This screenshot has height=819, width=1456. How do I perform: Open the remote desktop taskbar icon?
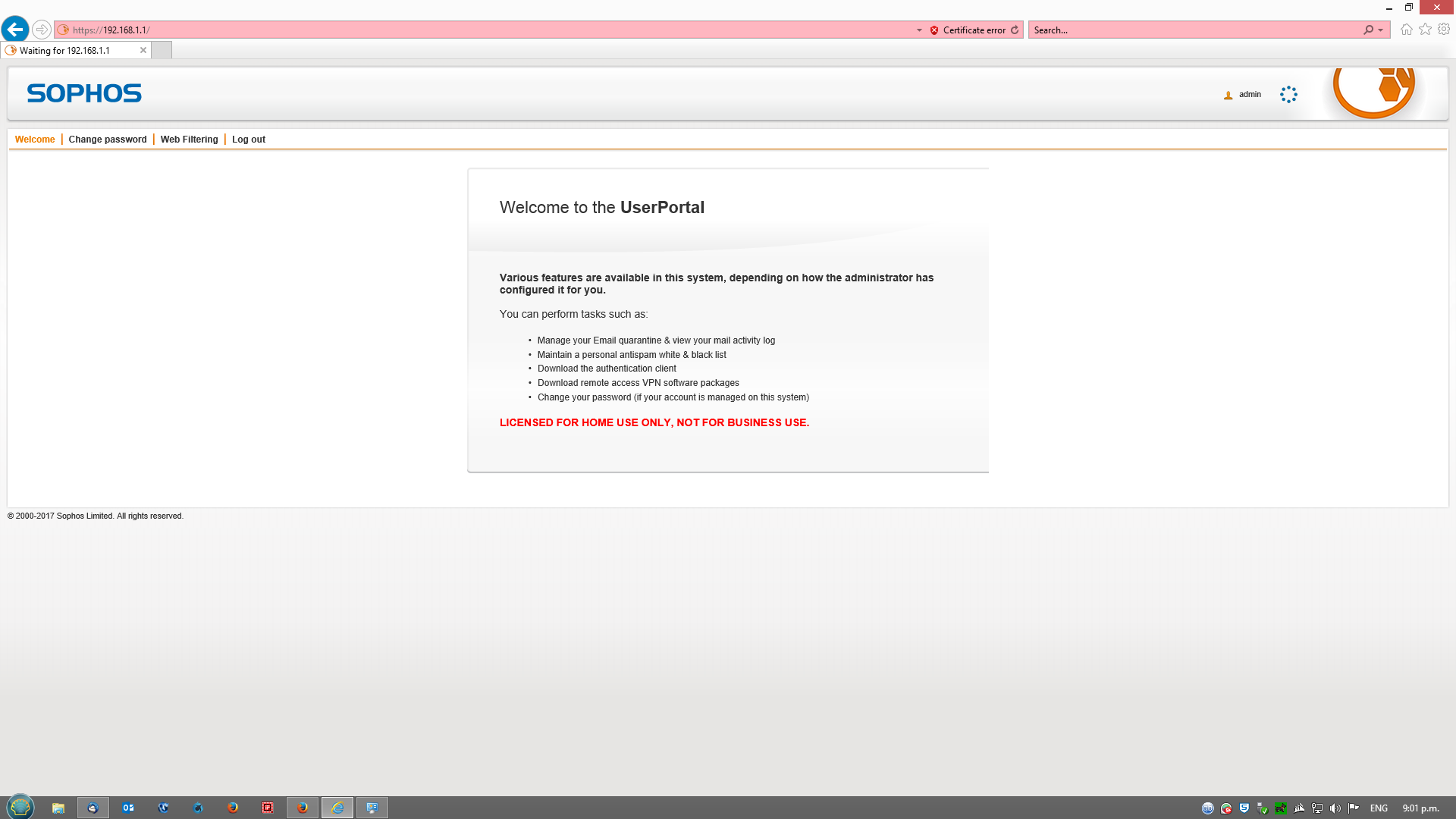tap(372, 808)
